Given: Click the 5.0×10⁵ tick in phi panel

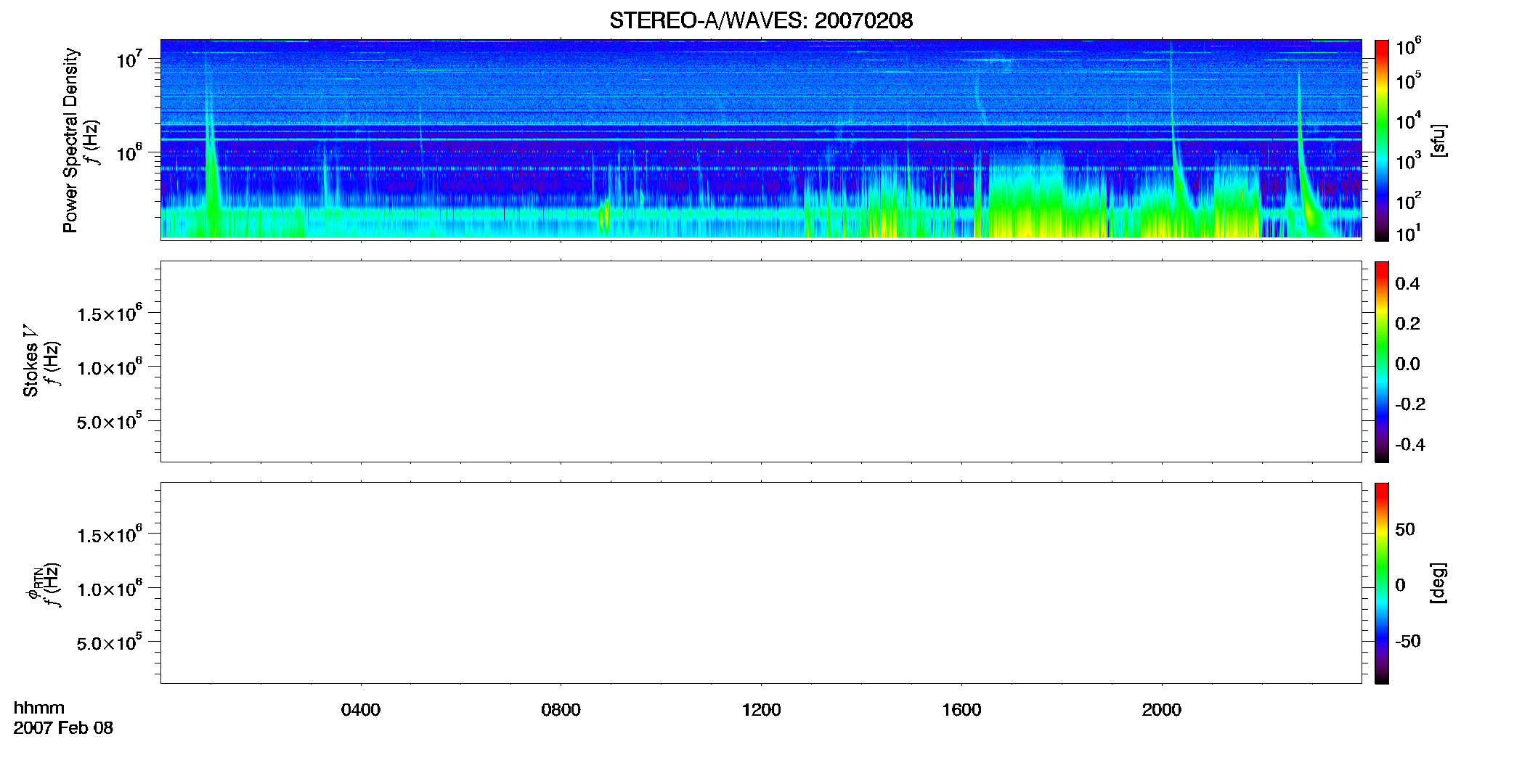Looking at the screenshot, I should click(x=110, y=643).
